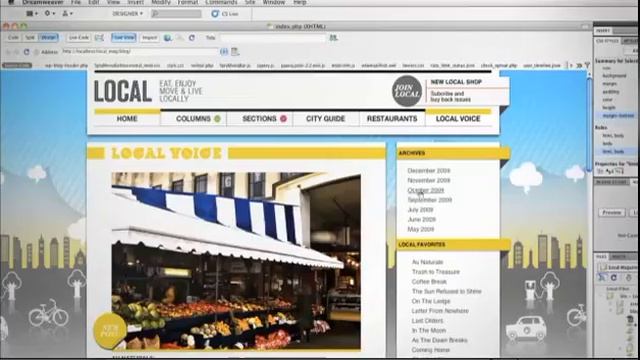Click the green dot beside COLUMNS

coord(218,119)
